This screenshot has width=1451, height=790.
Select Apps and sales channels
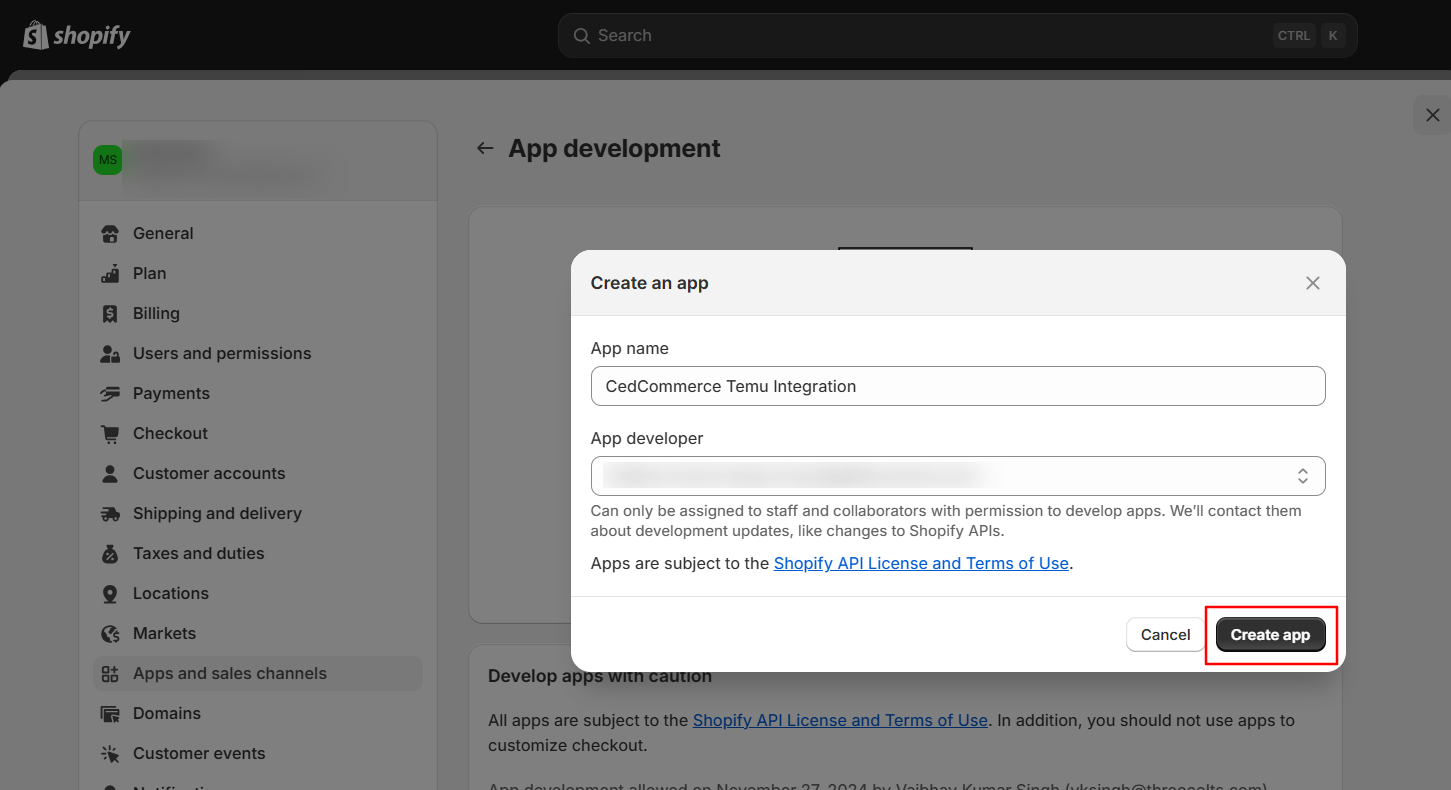[258, 673]
